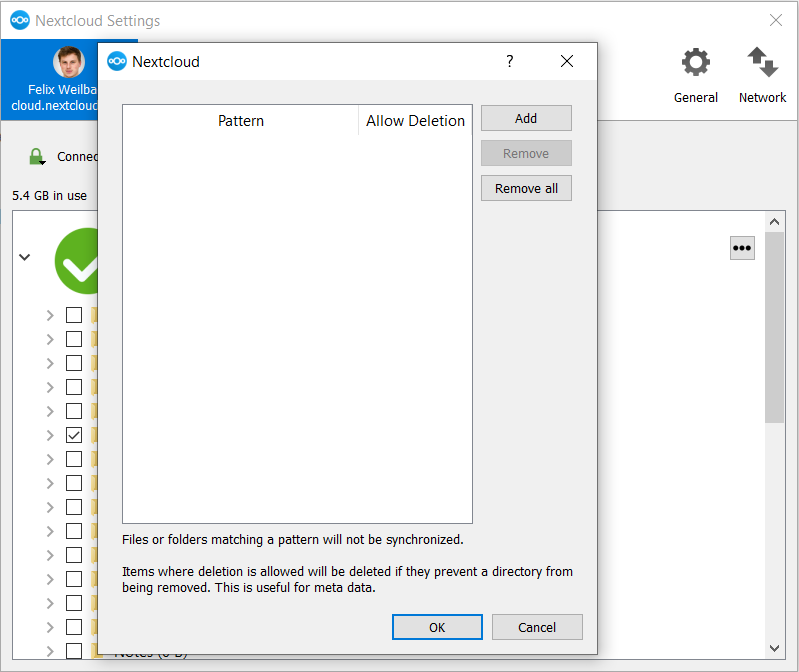Screen dimensions: 799x672
Task: Click the Remove all button
Action: pos(526,188)
